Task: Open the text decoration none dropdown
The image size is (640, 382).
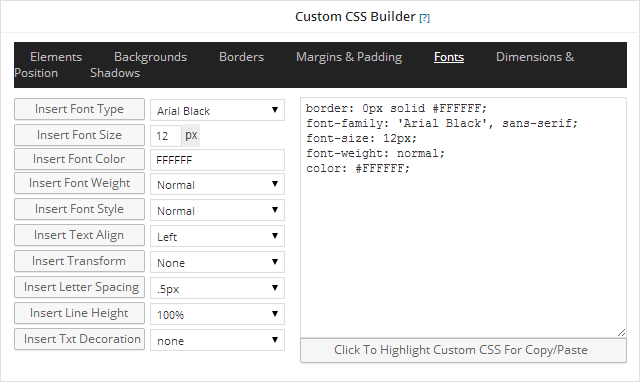Action: (217, 340)
